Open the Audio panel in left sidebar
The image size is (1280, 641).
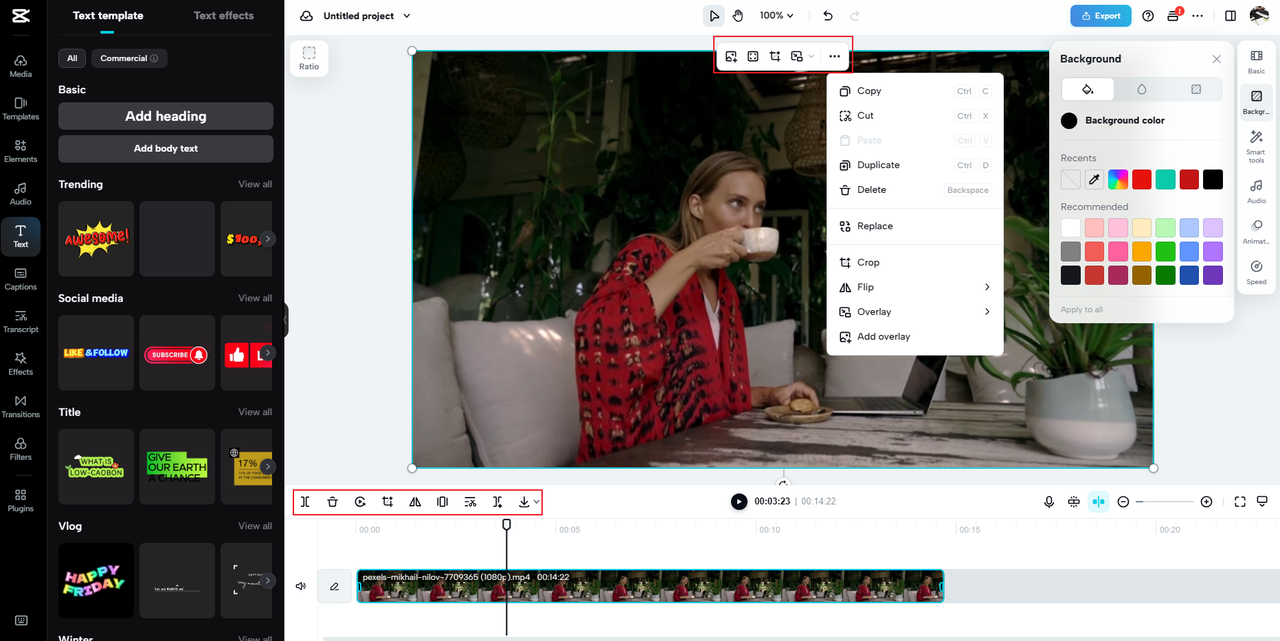(x=20, y=194)
